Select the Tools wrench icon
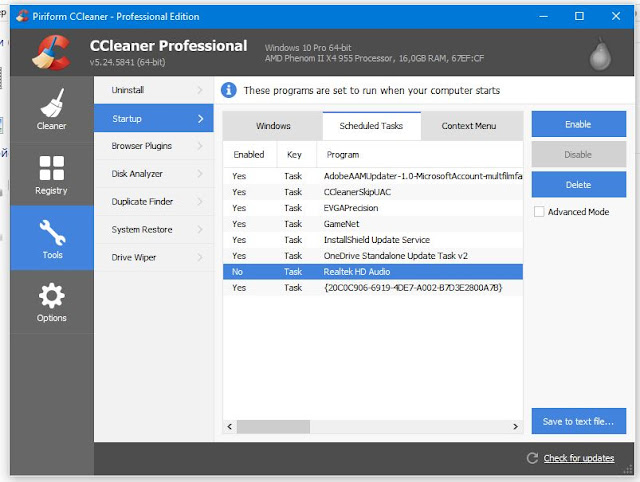This screenshot has height=482, width=640. pyautogui.click(x=52, y=232)
